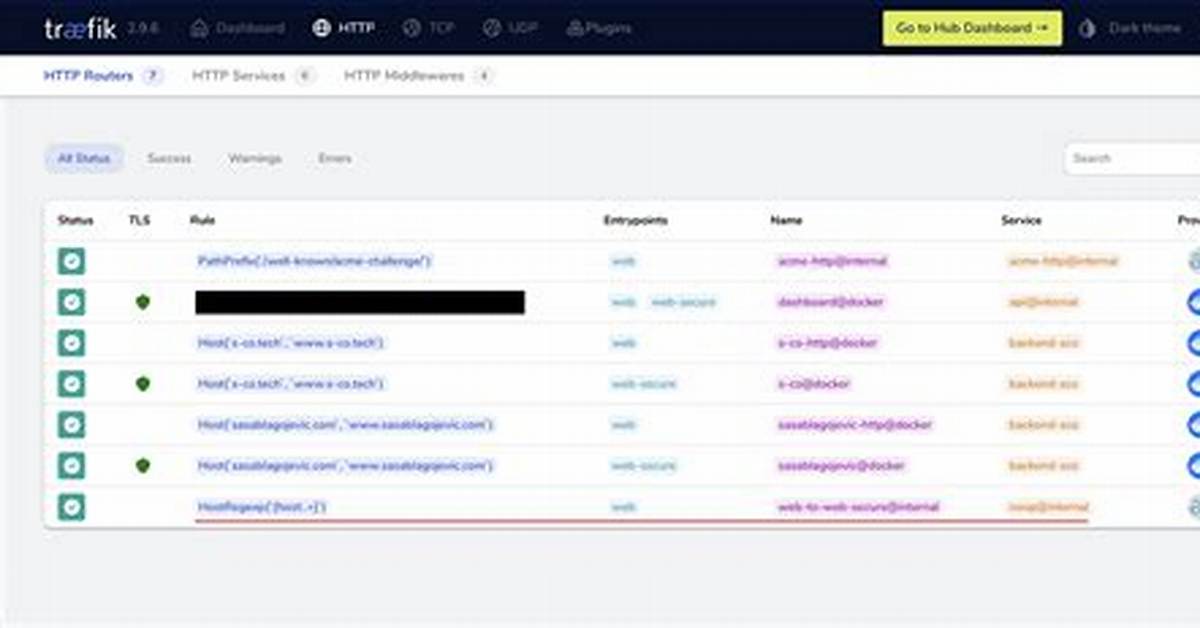
Task: Click TLS shield icon in s-co@docker row
Action: point(143,384)
